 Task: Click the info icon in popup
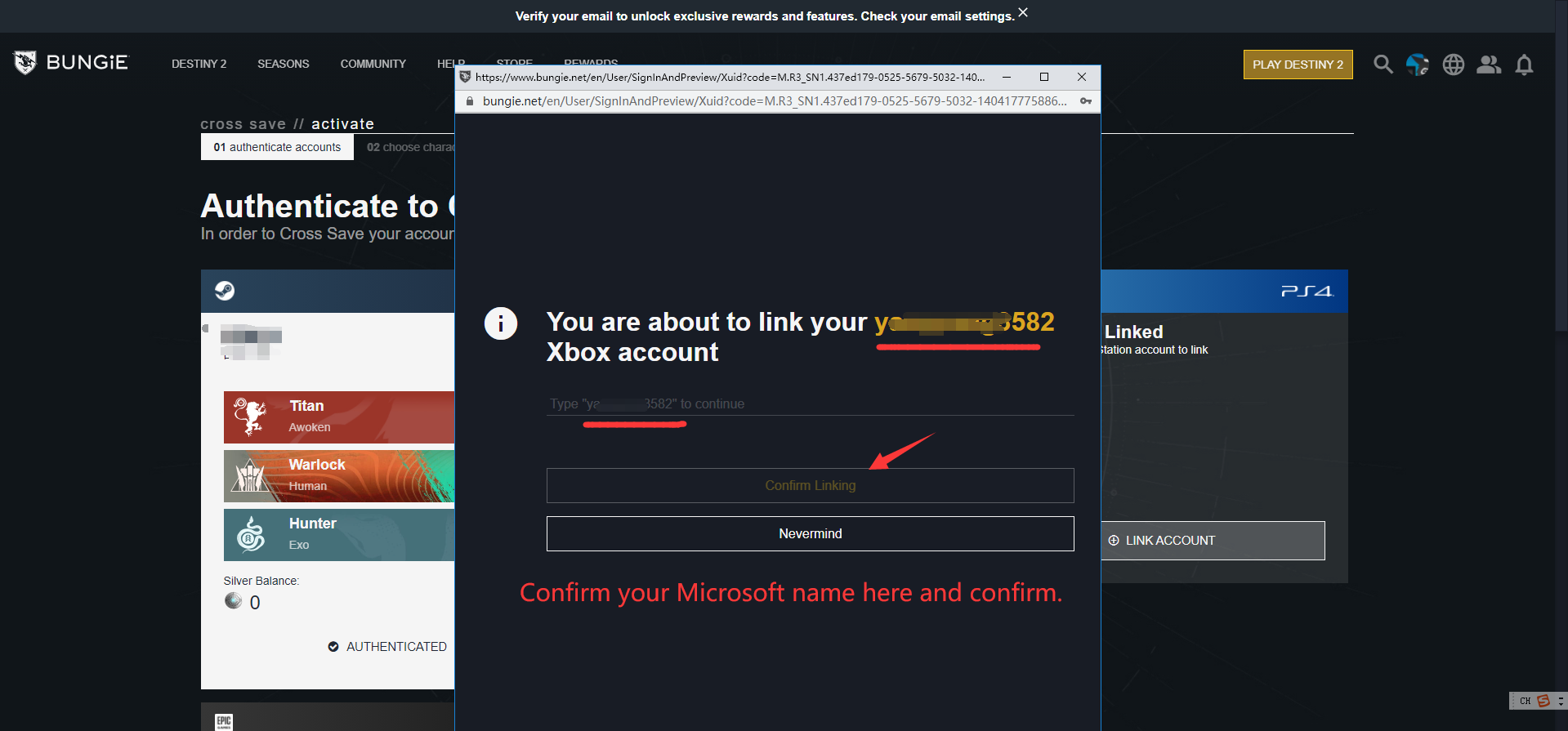click(500, 323)
